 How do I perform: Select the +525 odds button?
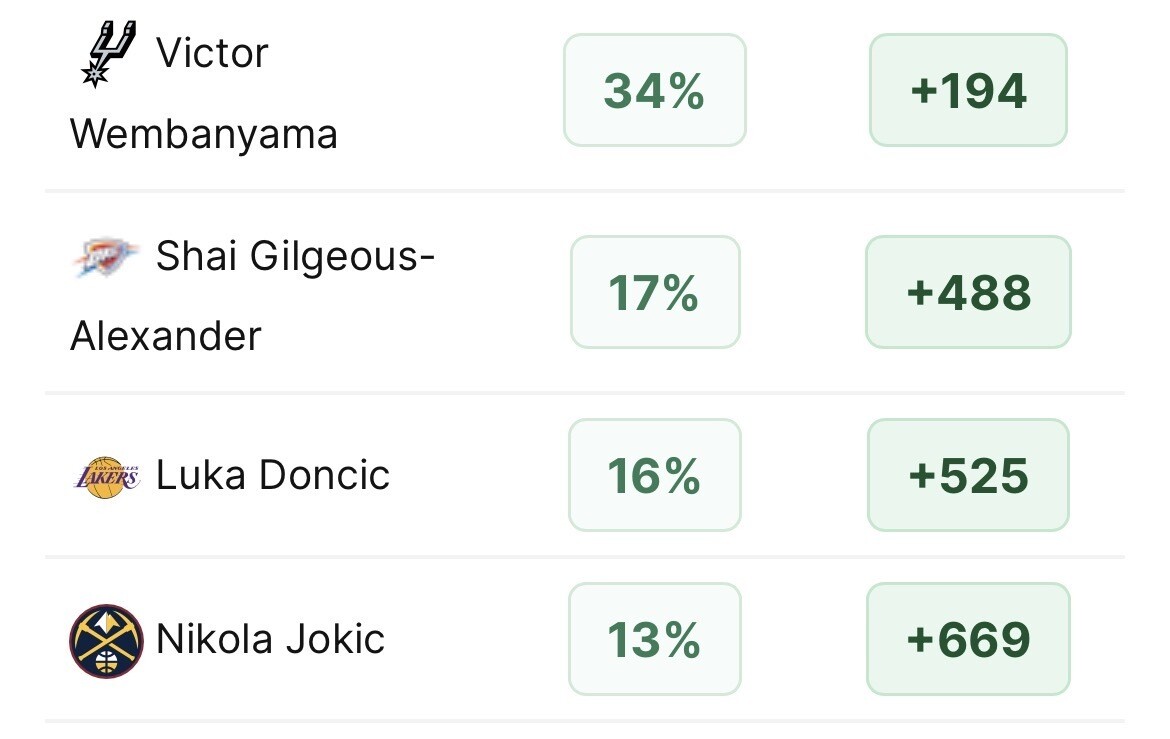pyautogui.click(x=968, y=475)
